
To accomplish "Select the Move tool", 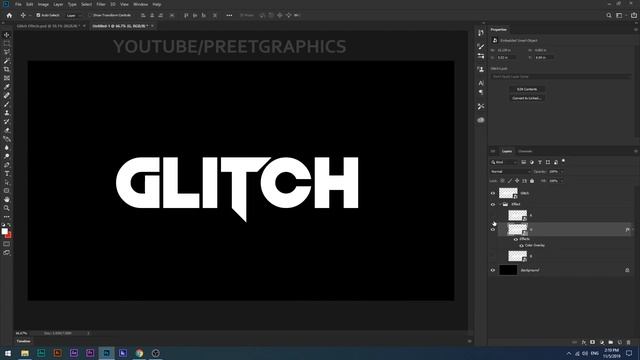I will pyautogui.click(x=7, y=35).
